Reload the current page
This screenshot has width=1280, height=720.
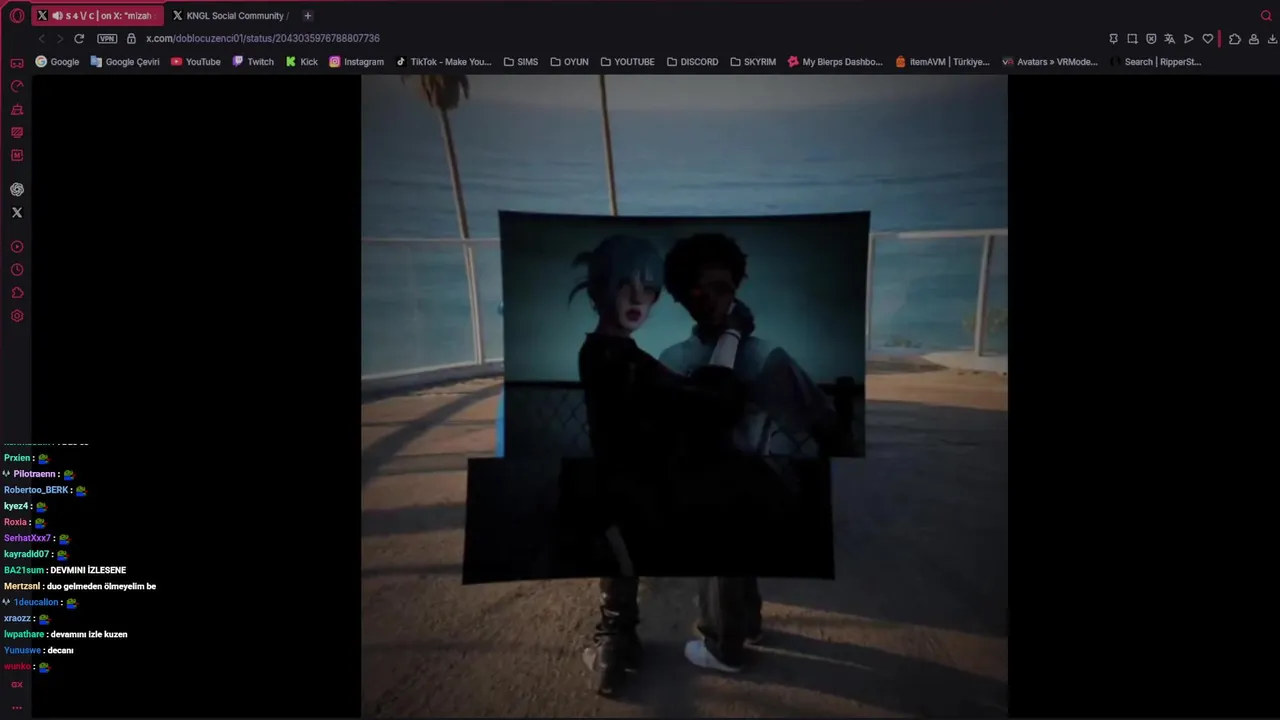[79, 38]
